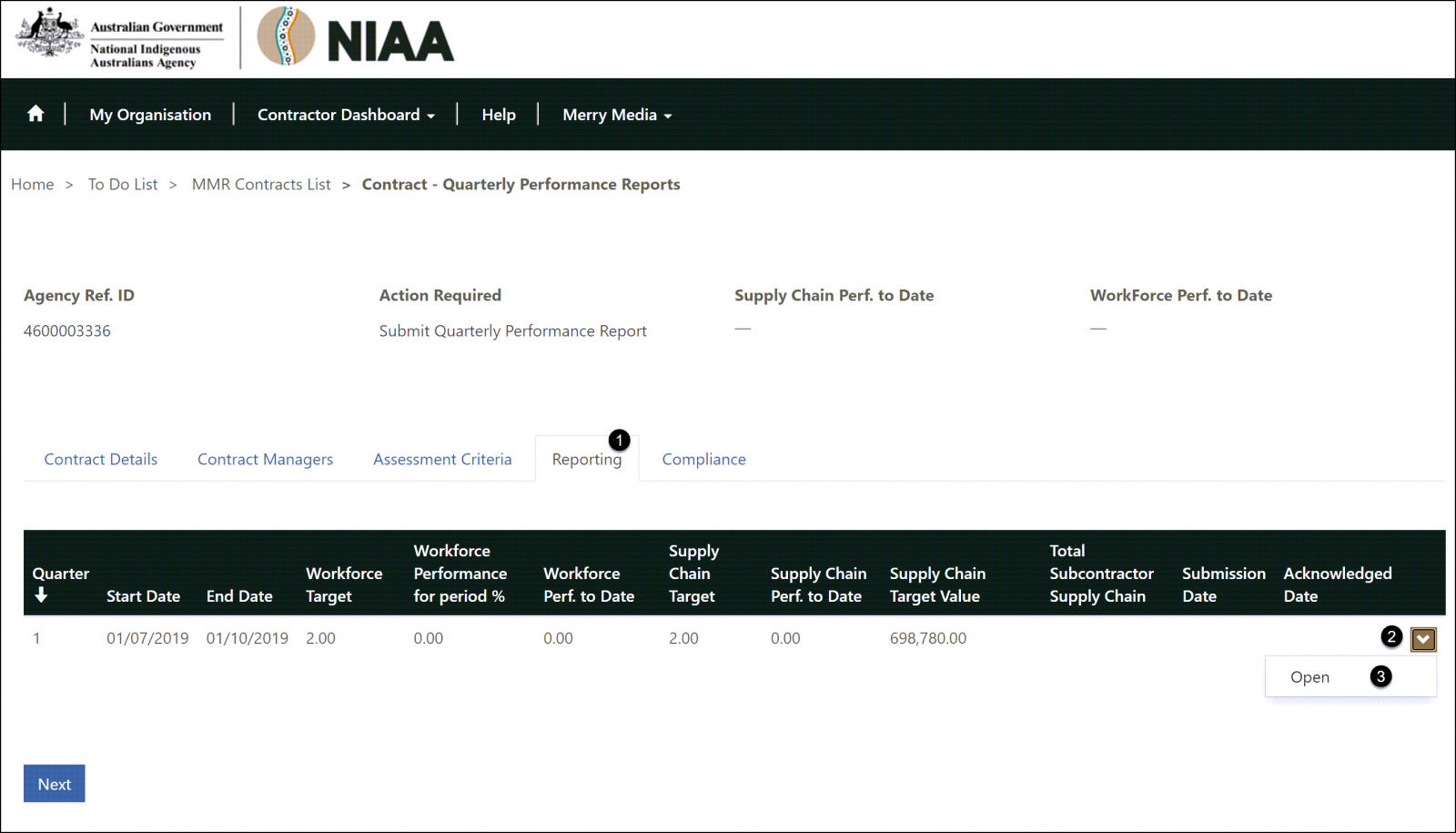Image resolution: width=1456 pixels, height=833 pixels.
Task: Click quarter number 1 cell
Action: (36, 639)
